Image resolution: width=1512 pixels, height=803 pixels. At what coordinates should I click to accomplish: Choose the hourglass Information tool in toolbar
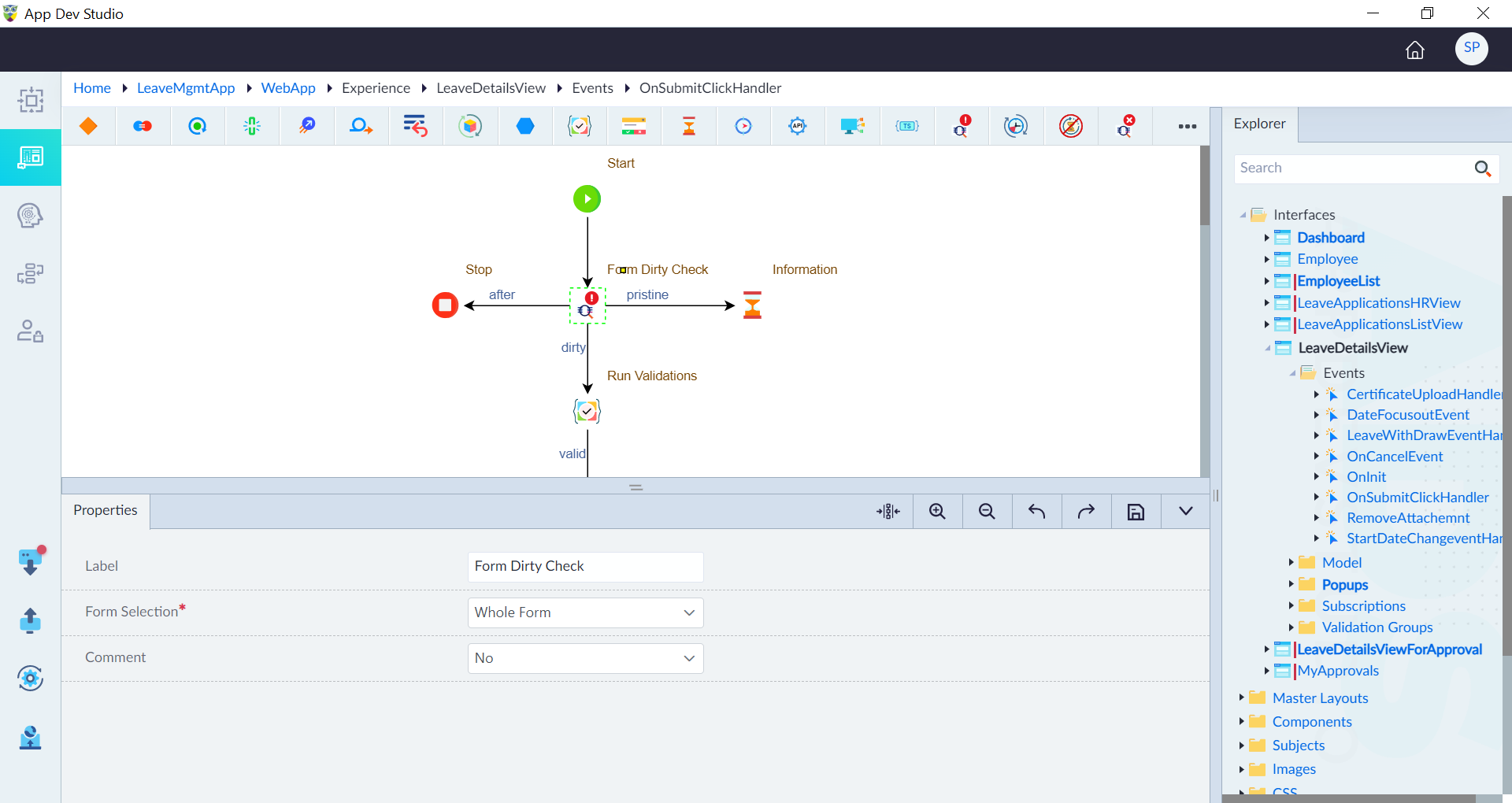689,126
